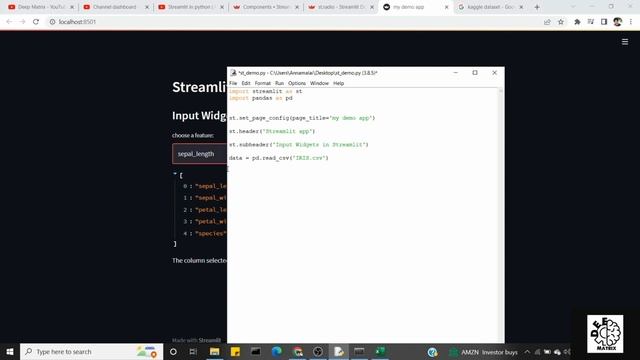
Task: Open Microsoft Edge from the taskbar
Action: (x=277, y=351)
